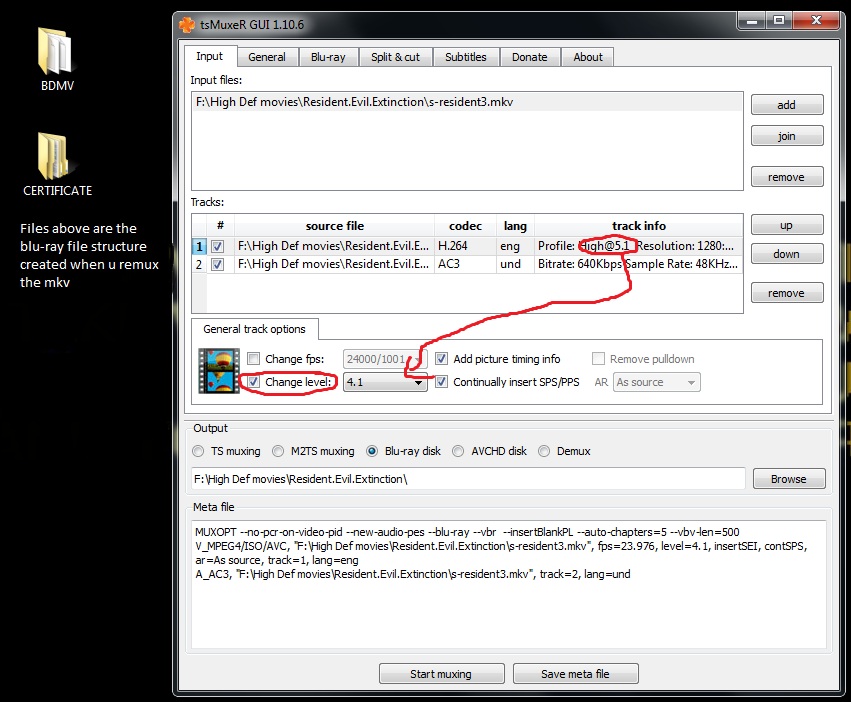Open the About tab
This screenshot has width=851, height=702.
588,57
